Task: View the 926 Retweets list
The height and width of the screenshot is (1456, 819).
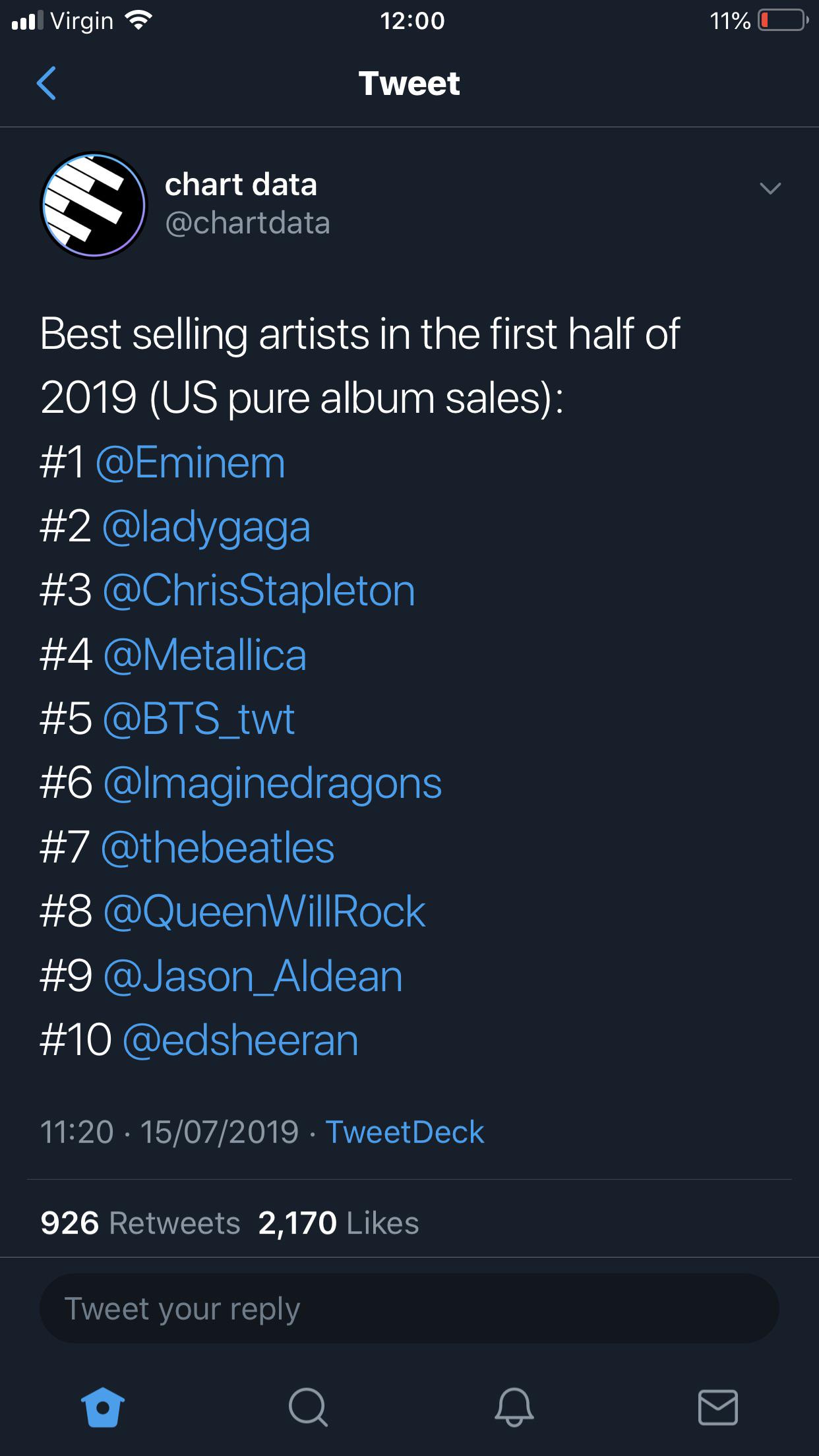Action: 137,1223
